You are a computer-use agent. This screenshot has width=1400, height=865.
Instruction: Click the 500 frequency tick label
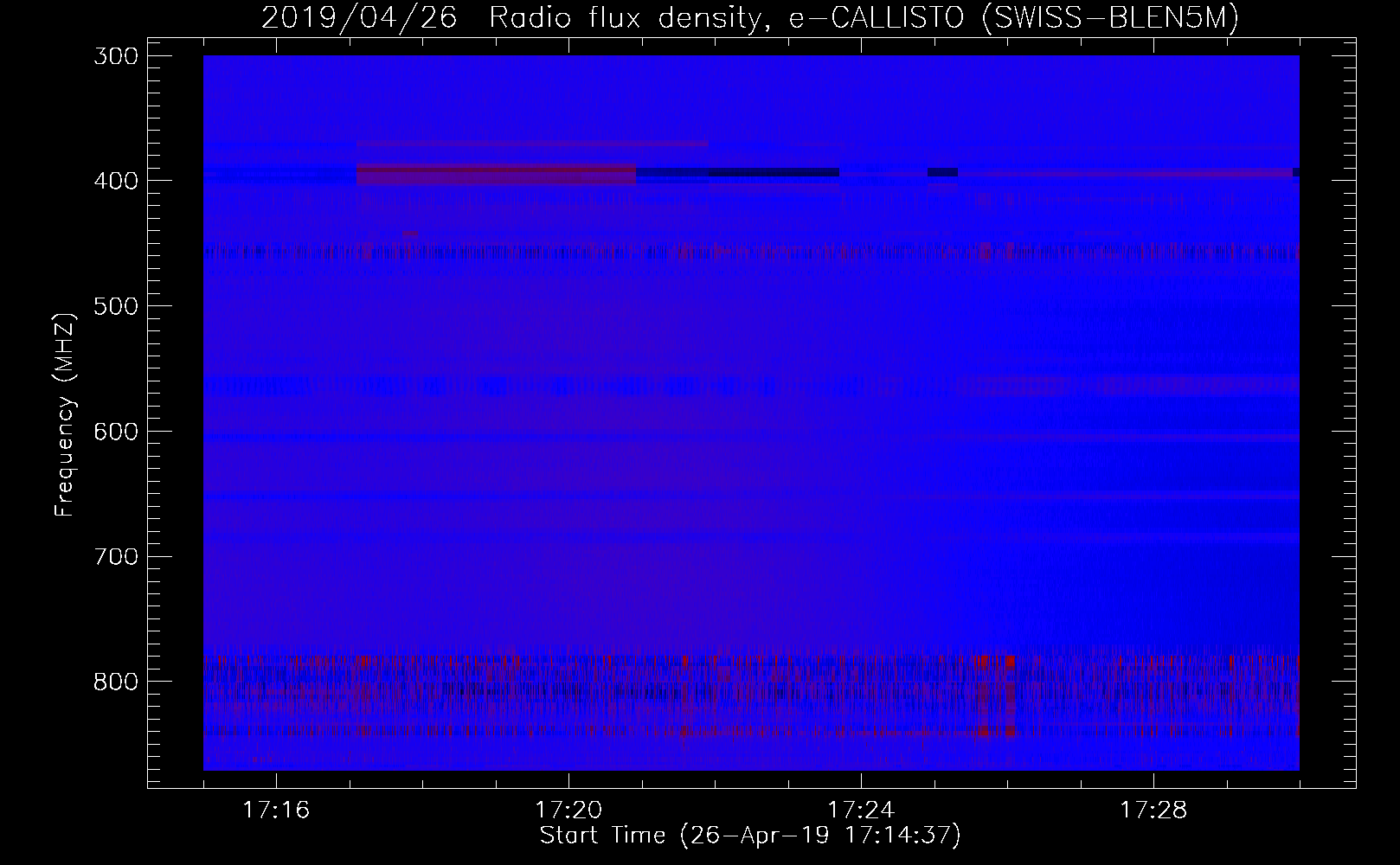point(114,305)
